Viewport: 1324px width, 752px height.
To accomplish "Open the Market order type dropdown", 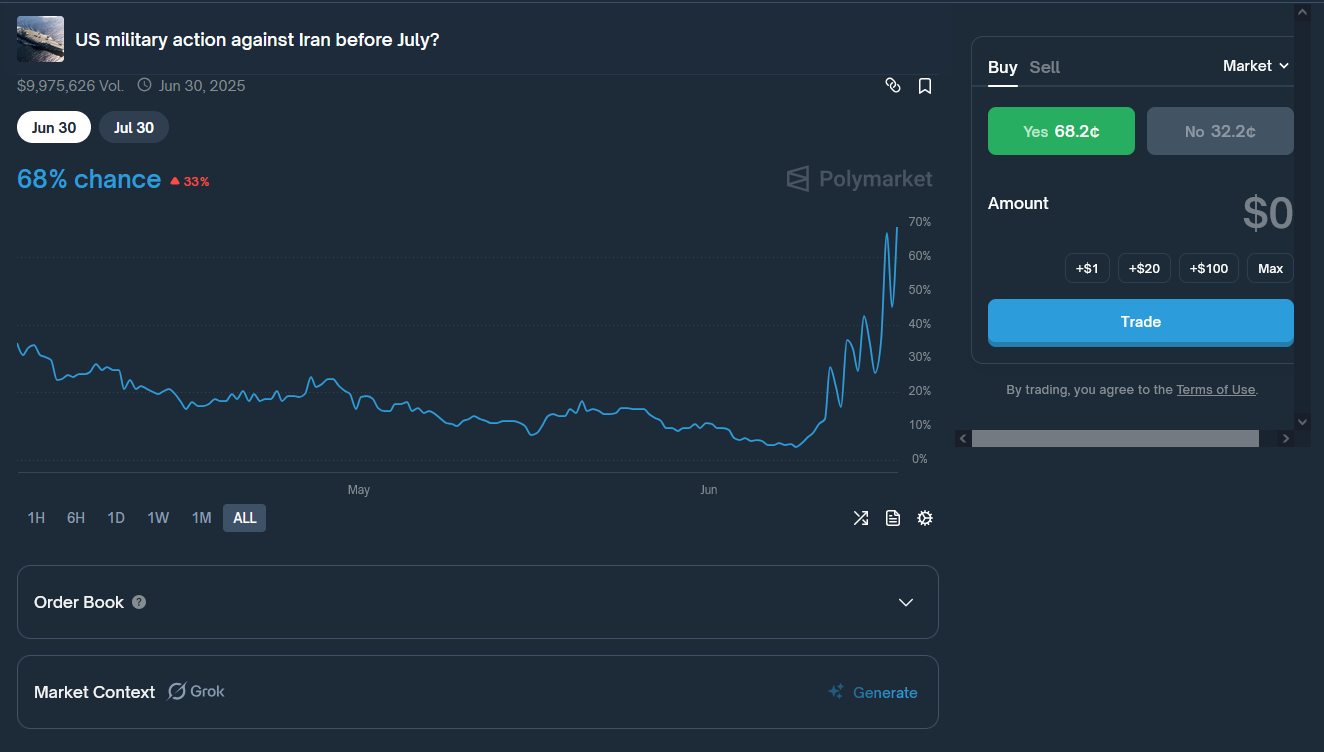I will [1256, 66].
